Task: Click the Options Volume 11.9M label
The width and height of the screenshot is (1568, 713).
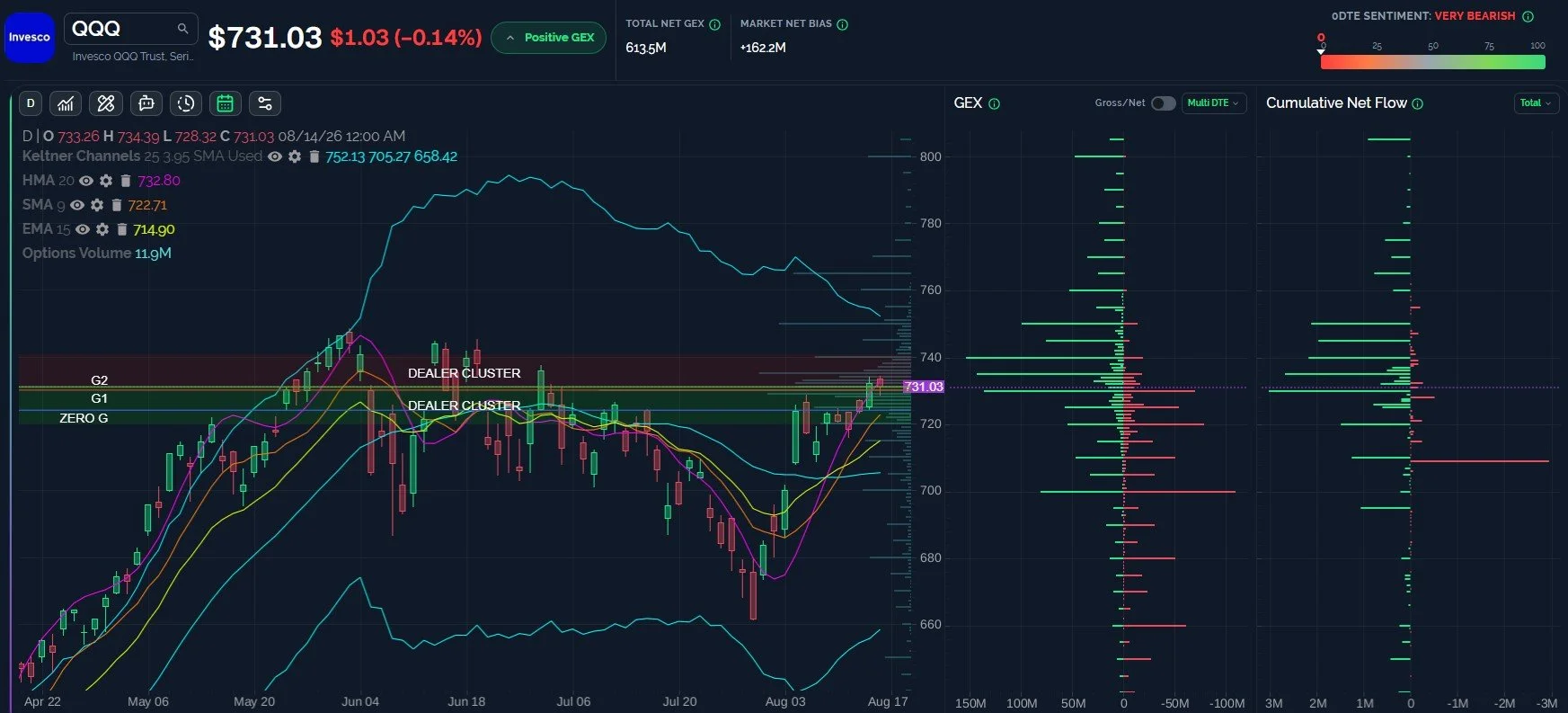Action: click(96, 254)
